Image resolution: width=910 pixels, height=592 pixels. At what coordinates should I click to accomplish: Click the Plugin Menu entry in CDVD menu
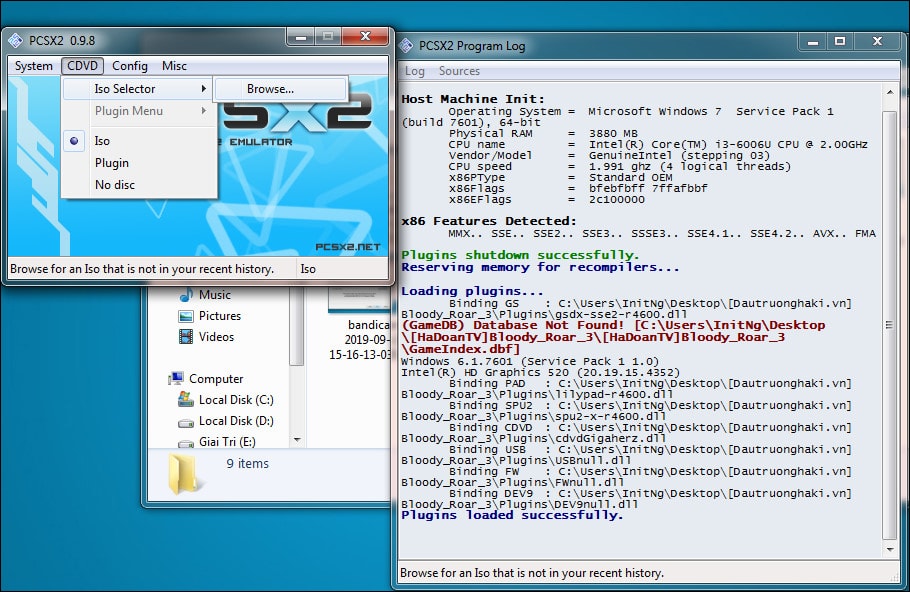(x=138, y=111)
